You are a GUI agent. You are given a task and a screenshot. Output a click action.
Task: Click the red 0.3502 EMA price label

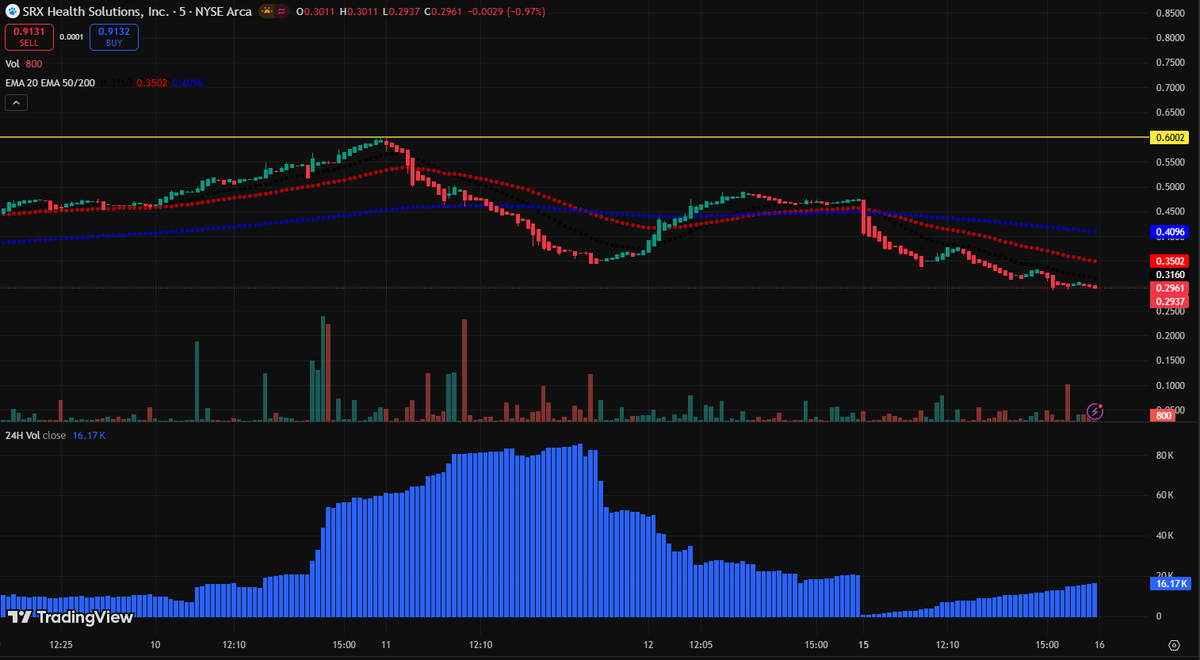coord(1170,260)
